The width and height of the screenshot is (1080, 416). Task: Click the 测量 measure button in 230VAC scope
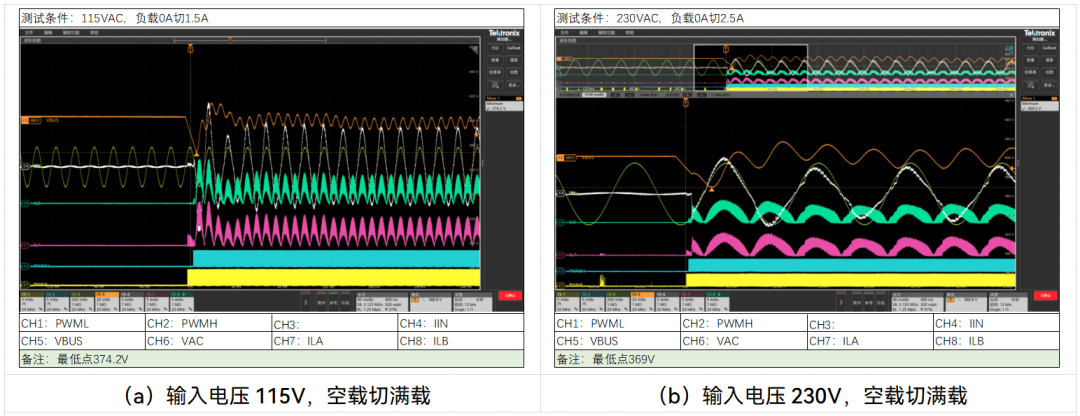tap(1030, 60)
